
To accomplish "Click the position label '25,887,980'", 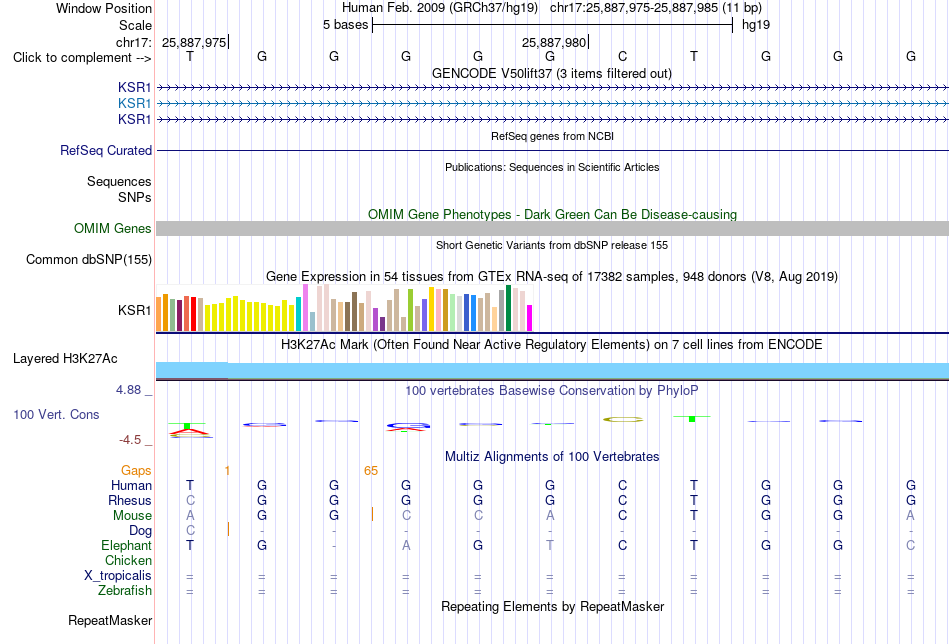I will click(x=554, y=42).
